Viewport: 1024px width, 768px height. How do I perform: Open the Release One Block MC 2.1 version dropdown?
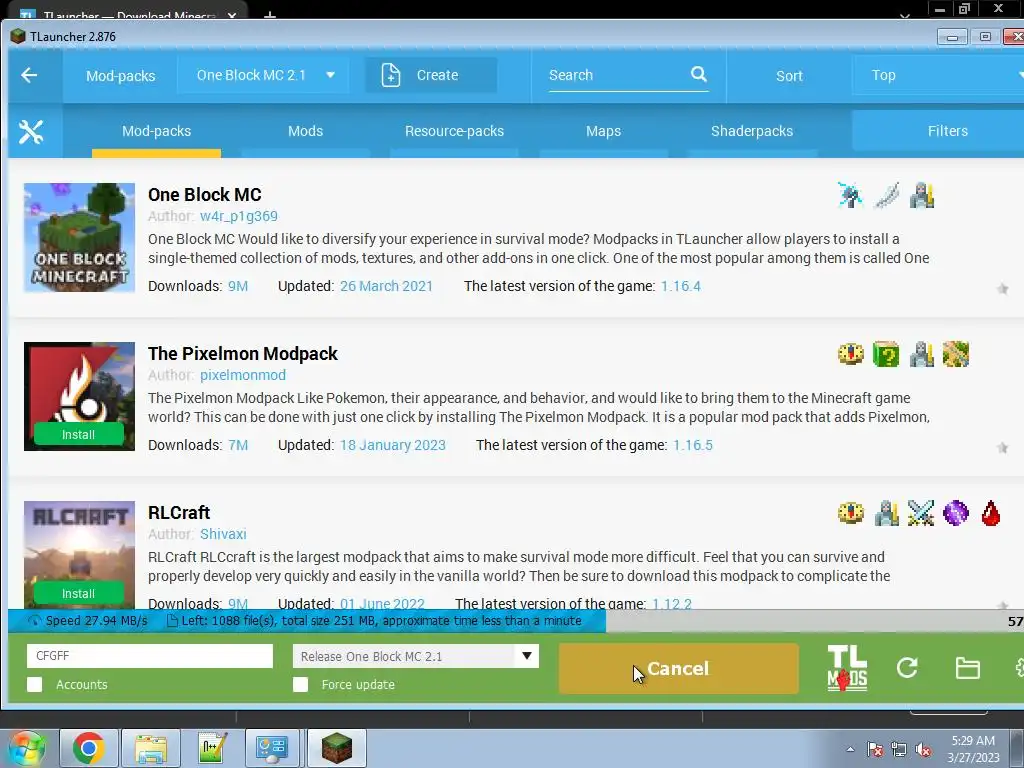416,656
